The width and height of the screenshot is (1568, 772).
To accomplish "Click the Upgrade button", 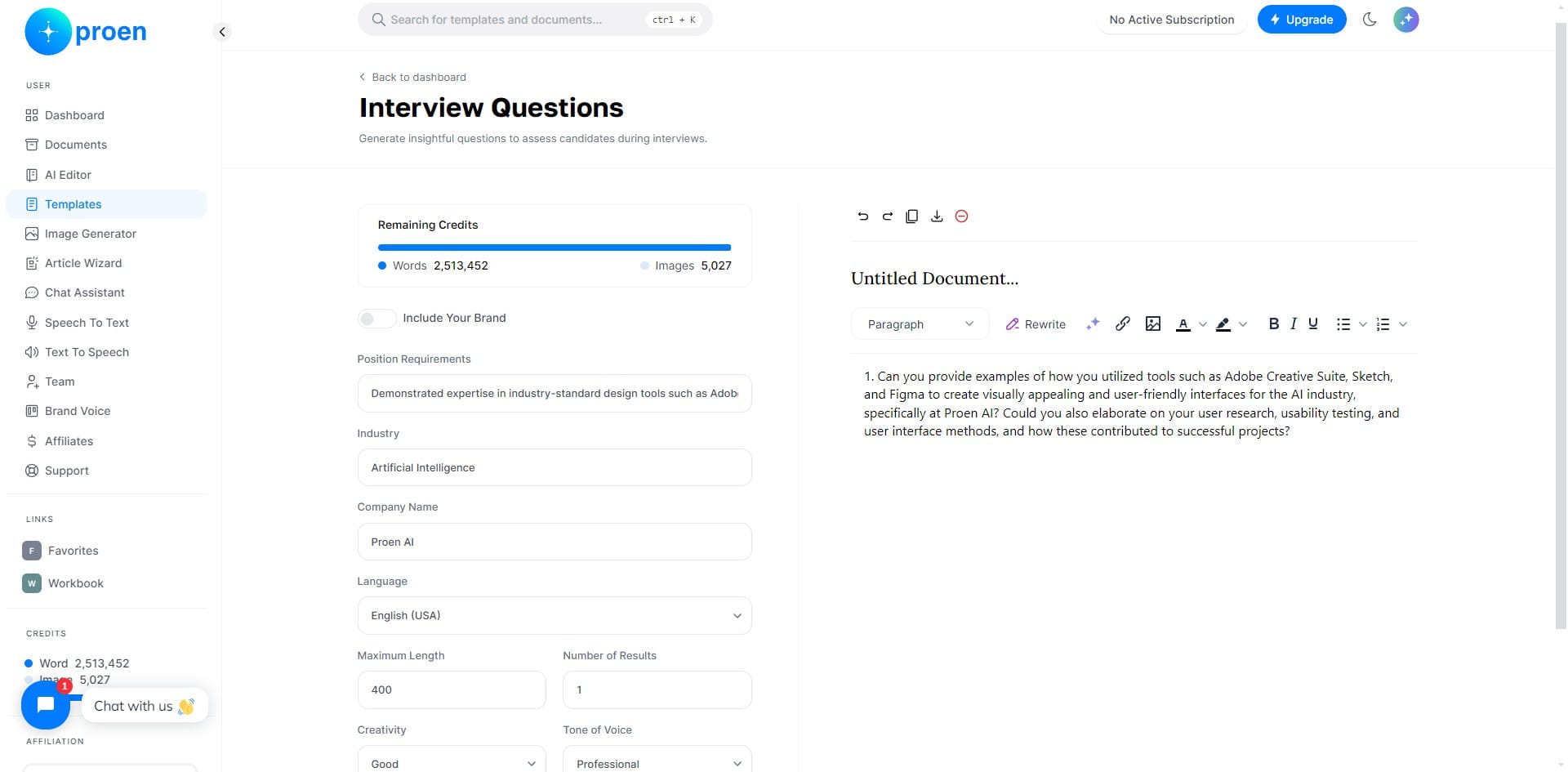I will pos(1302,20).
